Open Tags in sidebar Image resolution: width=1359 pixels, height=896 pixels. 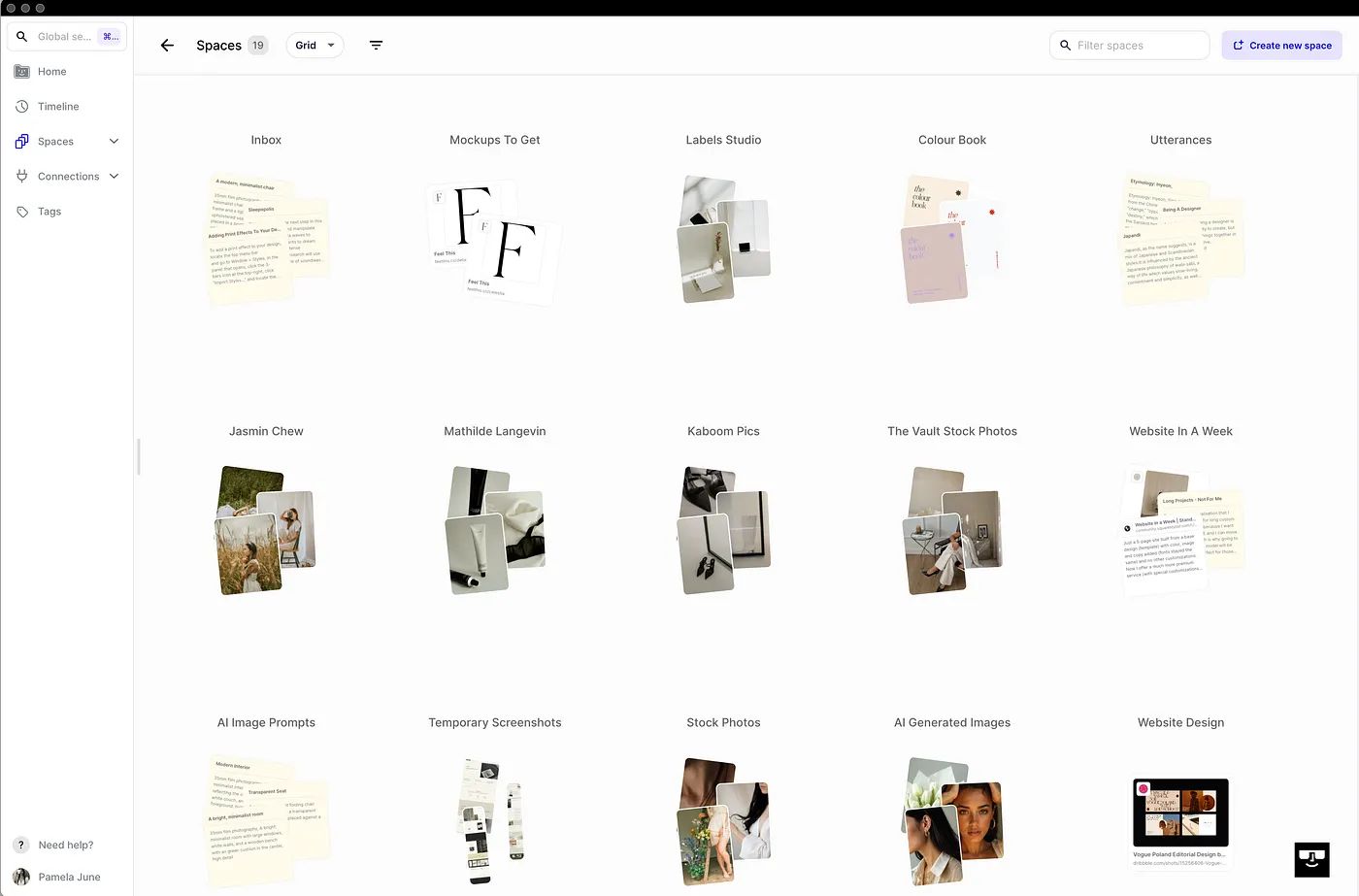(50, 212)
